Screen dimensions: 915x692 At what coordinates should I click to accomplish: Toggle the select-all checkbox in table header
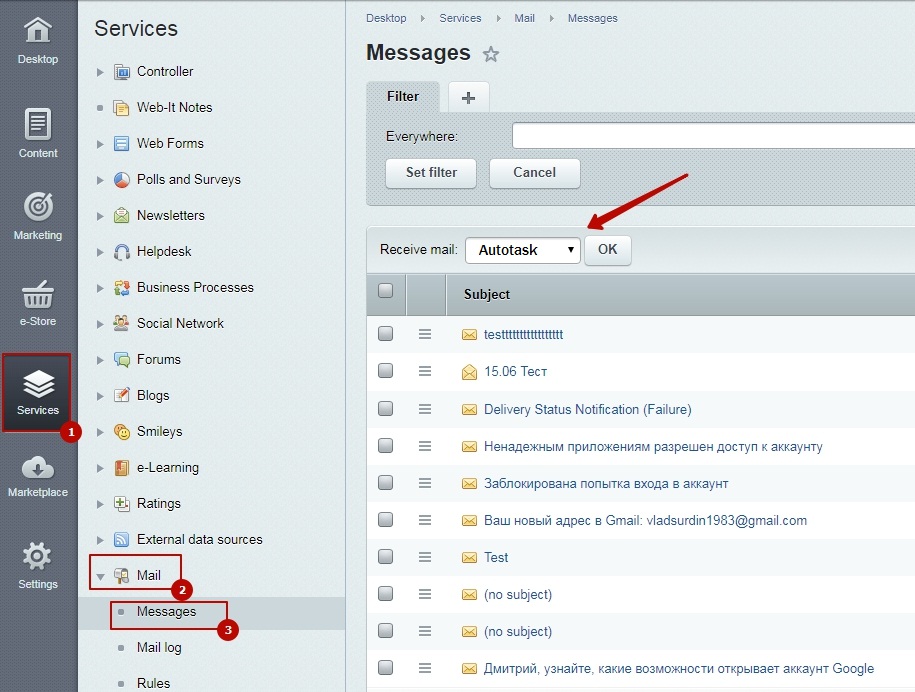[385, 291]
